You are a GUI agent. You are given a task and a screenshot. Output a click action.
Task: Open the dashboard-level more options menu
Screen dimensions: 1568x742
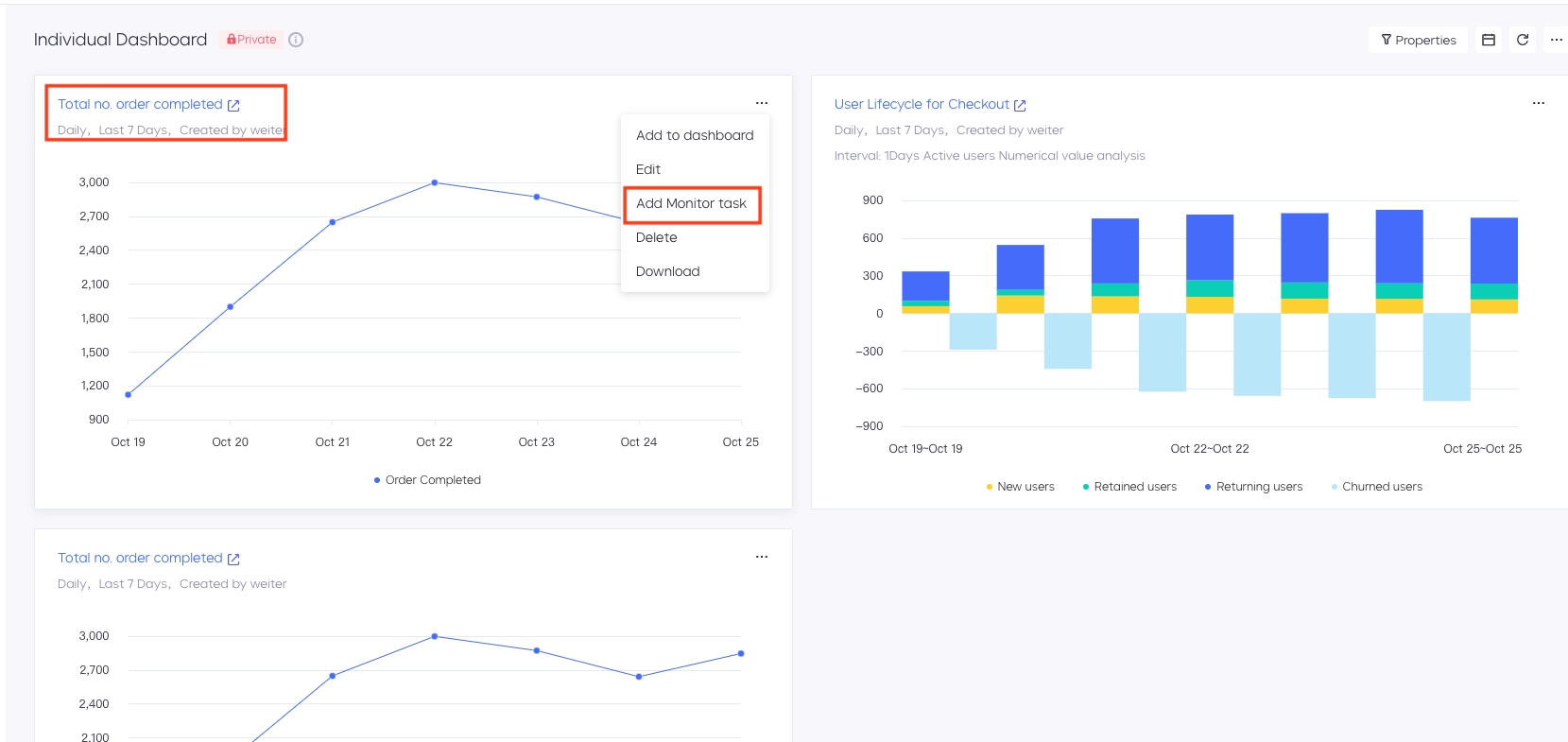coord(1557,40)
